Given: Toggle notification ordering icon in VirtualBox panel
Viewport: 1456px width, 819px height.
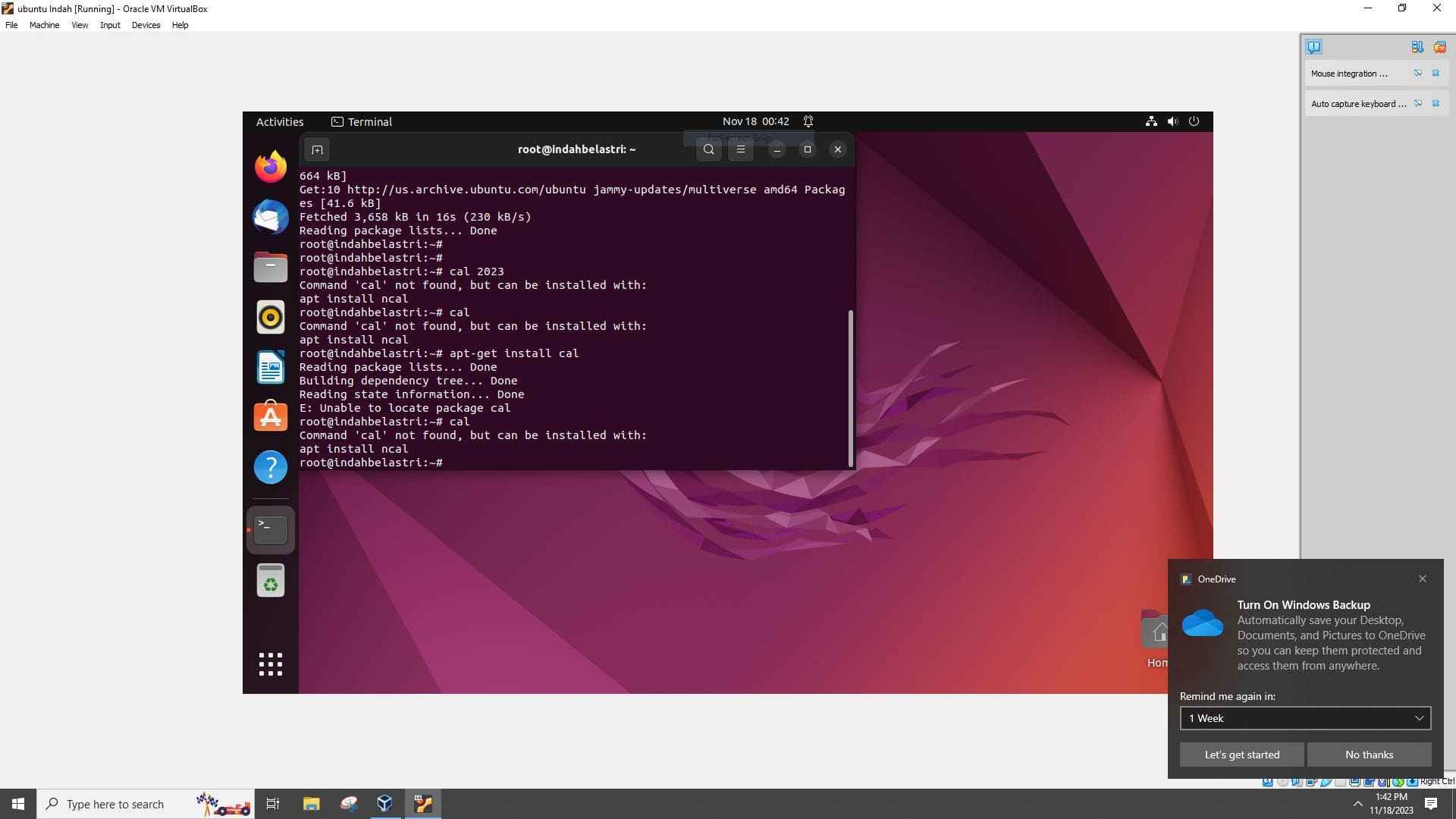Looking at the screenshot, I should 1417,47.
